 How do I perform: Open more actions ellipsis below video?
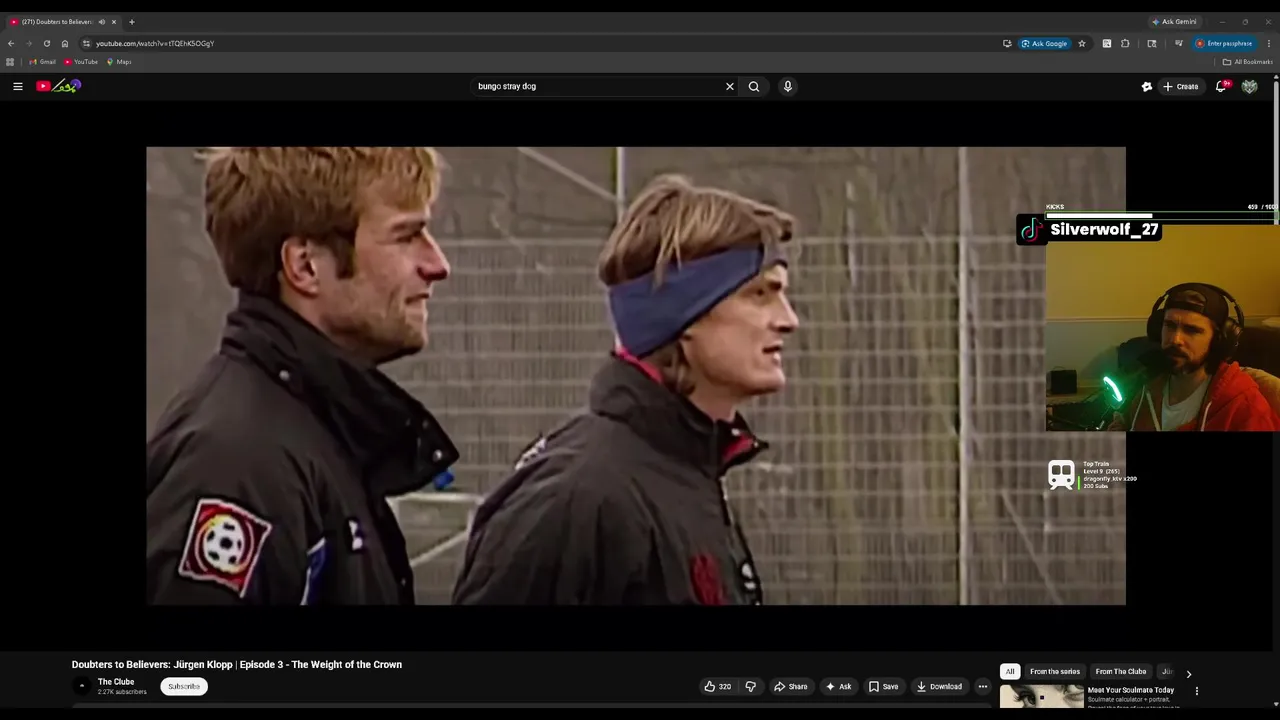click(982, 686)
